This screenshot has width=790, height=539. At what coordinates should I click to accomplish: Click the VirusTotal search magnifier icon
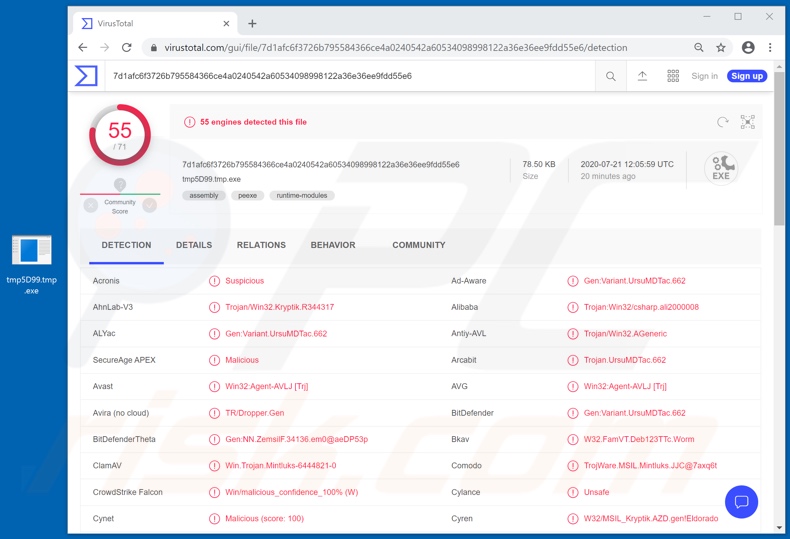click(611, 76)
